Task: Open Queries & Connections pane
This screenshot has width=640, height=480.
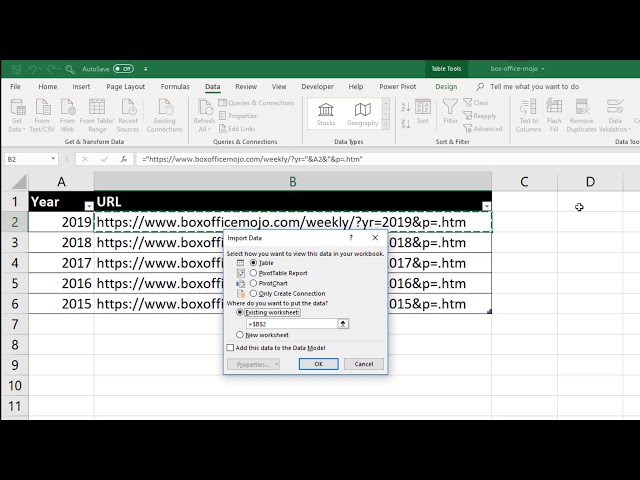Action: [256, 103]
